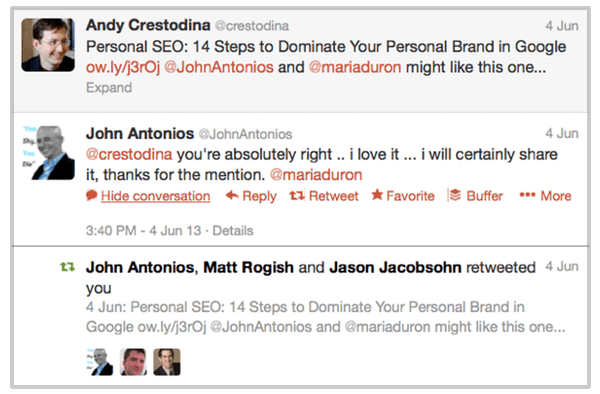Click the green retweet notification icon
600x394 pixels.
pos(67,267)
